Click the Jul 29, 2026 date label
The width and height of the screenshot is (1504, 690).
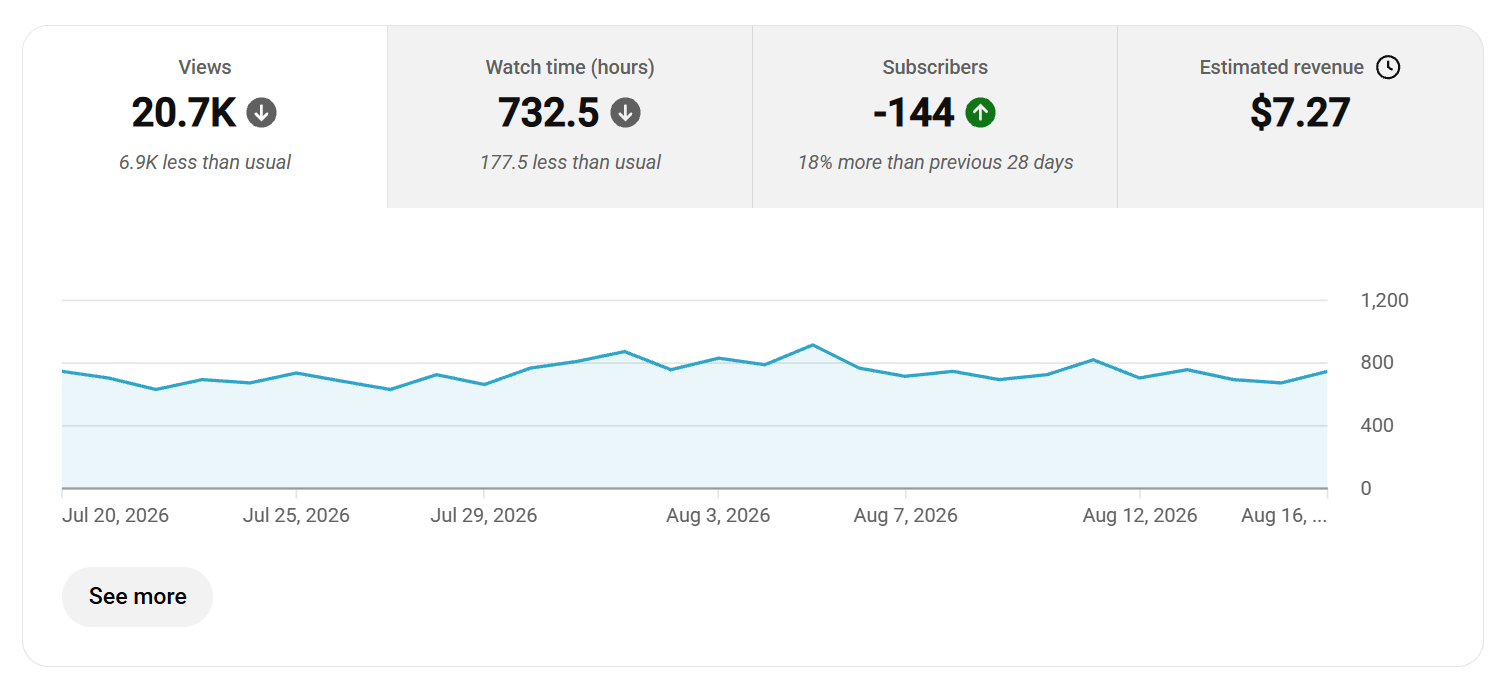pyautogui.click(x=484, y=516)
